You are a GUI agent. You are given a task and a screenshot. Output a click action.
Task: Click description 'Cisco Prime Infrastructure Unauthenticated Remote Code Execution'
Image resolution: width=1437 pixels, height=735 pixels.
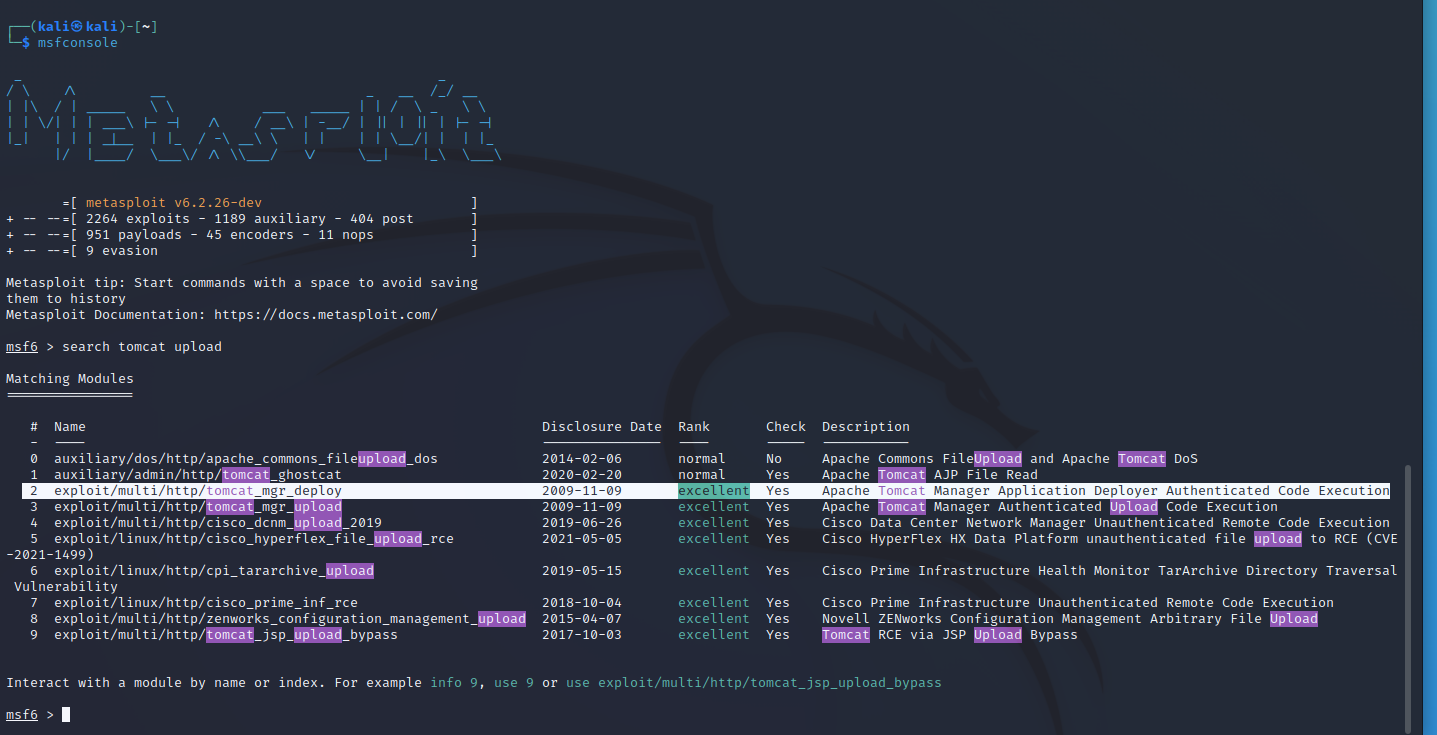(1078, 603)
